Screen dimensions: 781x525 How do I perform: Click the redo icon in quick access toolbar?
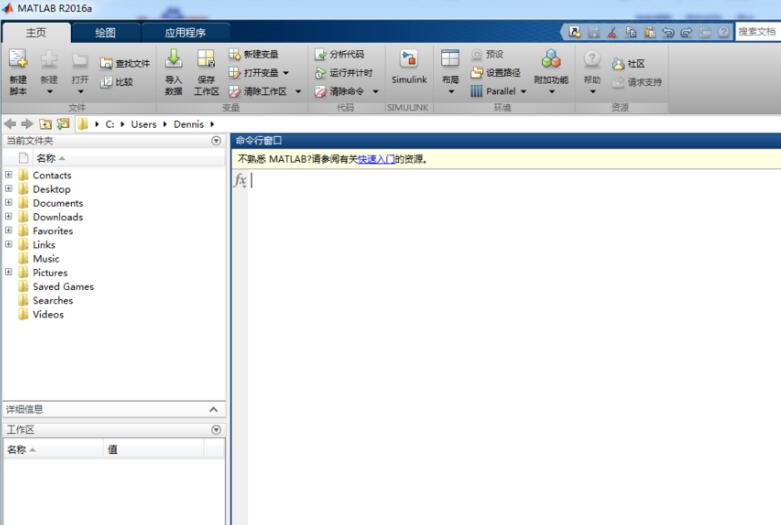pos(686,32)
